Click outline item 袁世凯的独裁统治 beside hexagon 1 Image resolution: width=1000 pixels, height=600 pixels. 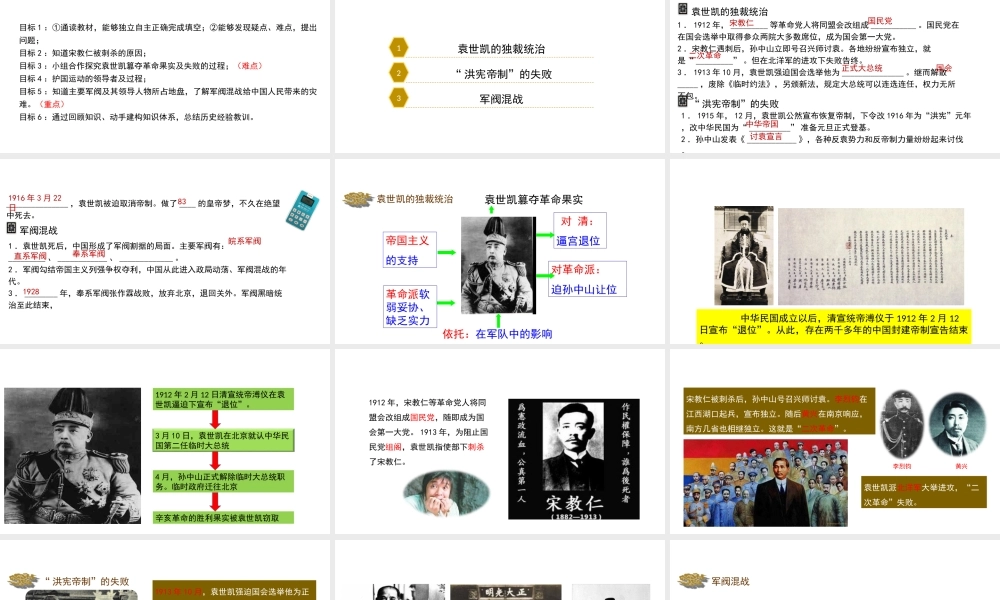coord(501,49)
